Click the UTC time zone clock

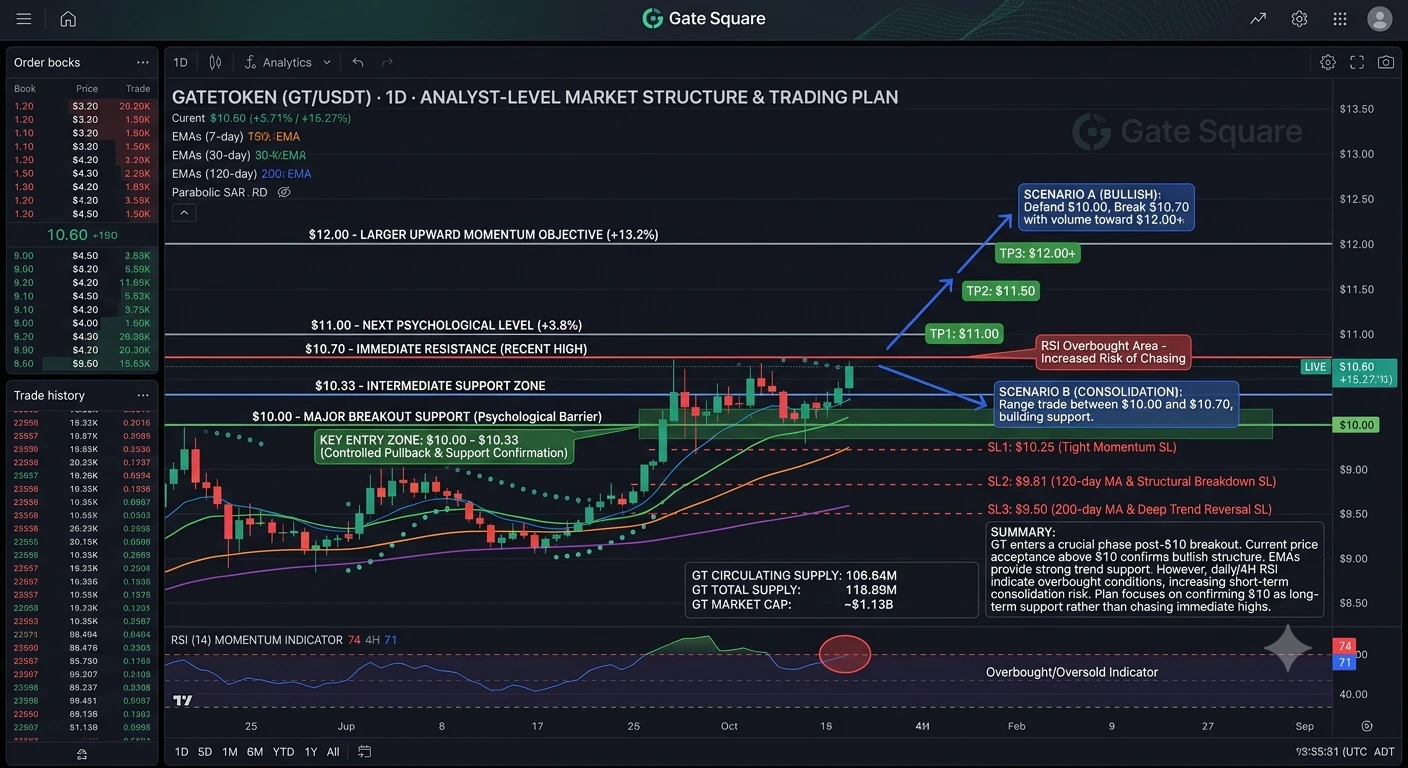tap(1331, 751)
